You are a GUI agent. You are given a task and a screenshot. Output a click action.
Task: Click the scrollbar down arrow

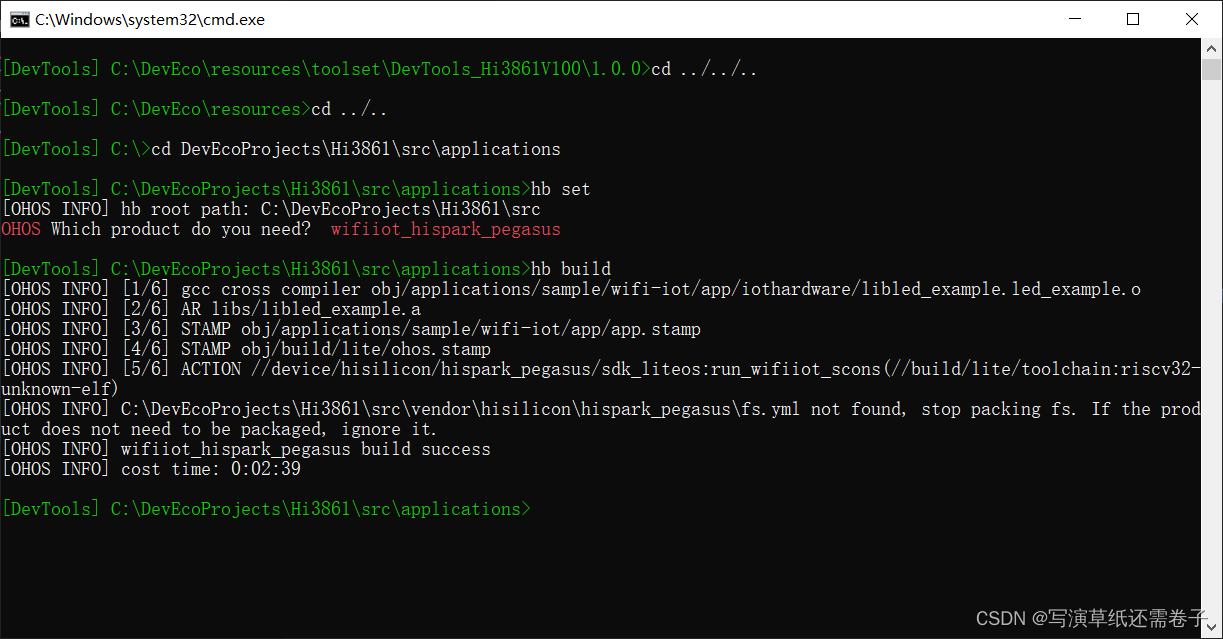point(1212,628)
